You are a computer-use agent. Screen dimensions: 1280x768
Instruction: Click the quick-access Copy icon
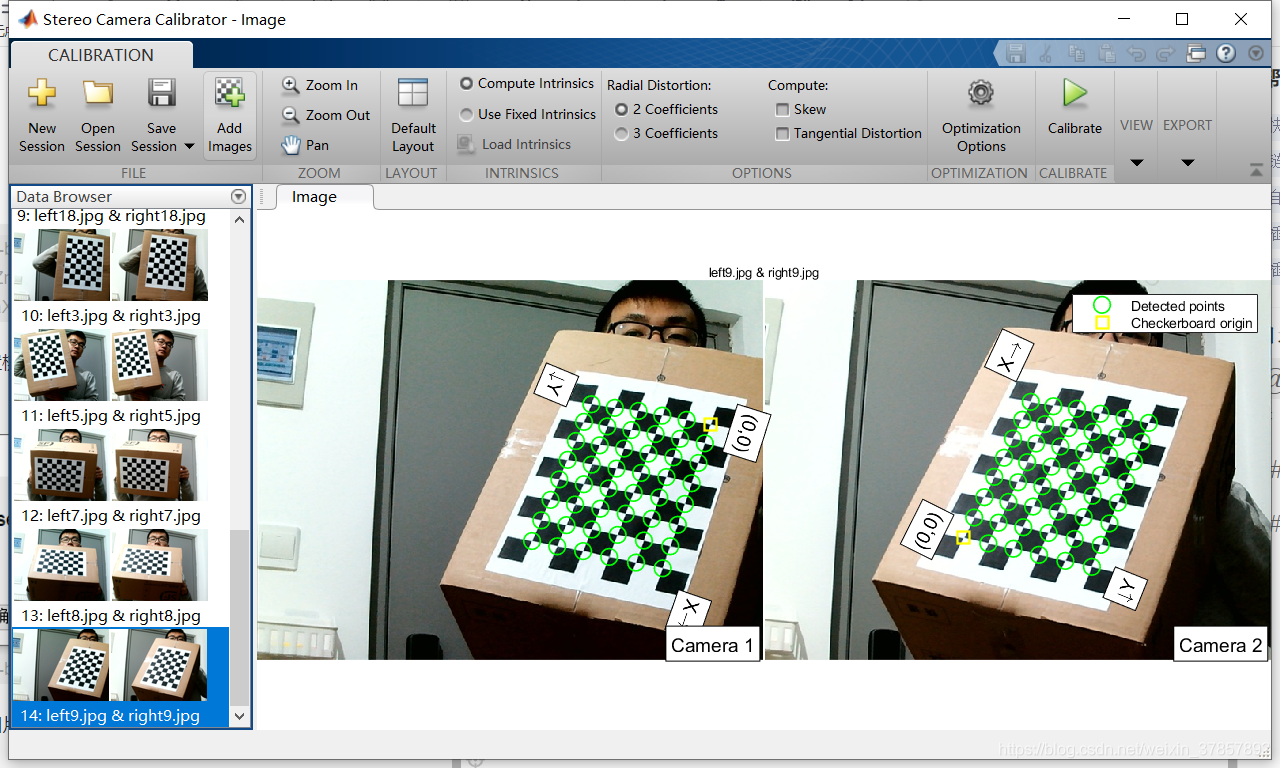point(1076,54)
